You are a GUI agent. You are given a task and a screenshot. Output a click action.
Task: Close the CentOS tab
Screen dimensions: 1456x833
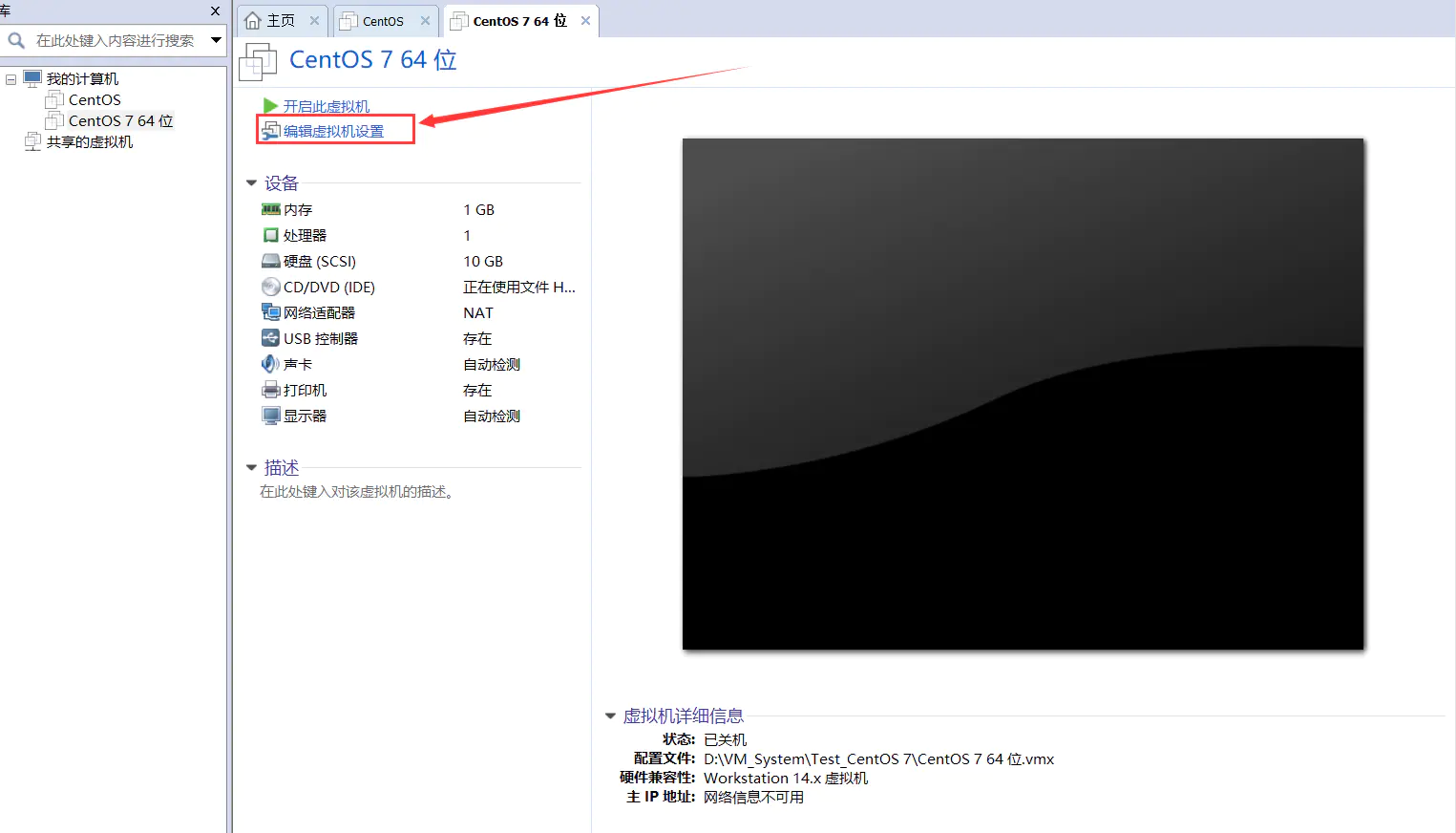coord(425,21)
